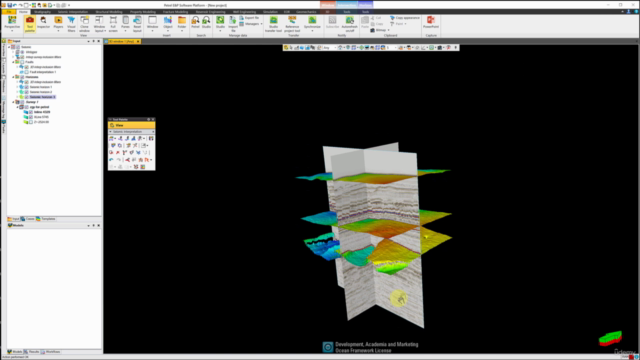Close the Tool Palette window
The height and width of the screenshot is (360, 640).
(x=153, y=120)
